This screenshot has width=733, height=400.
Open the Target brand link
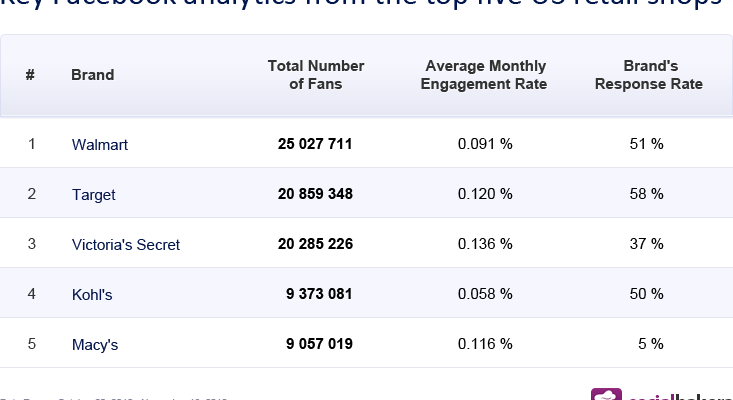point(93,194)
